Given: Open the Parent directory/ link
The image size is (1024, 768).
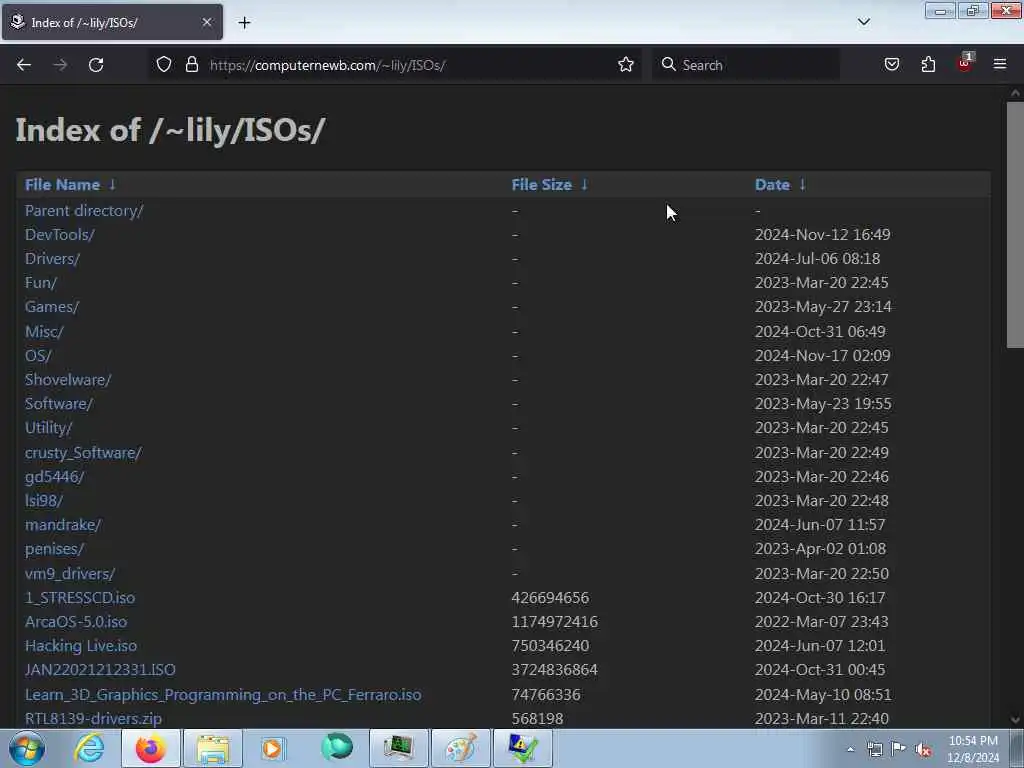Looking at the screenshot, I should (84, 211).
